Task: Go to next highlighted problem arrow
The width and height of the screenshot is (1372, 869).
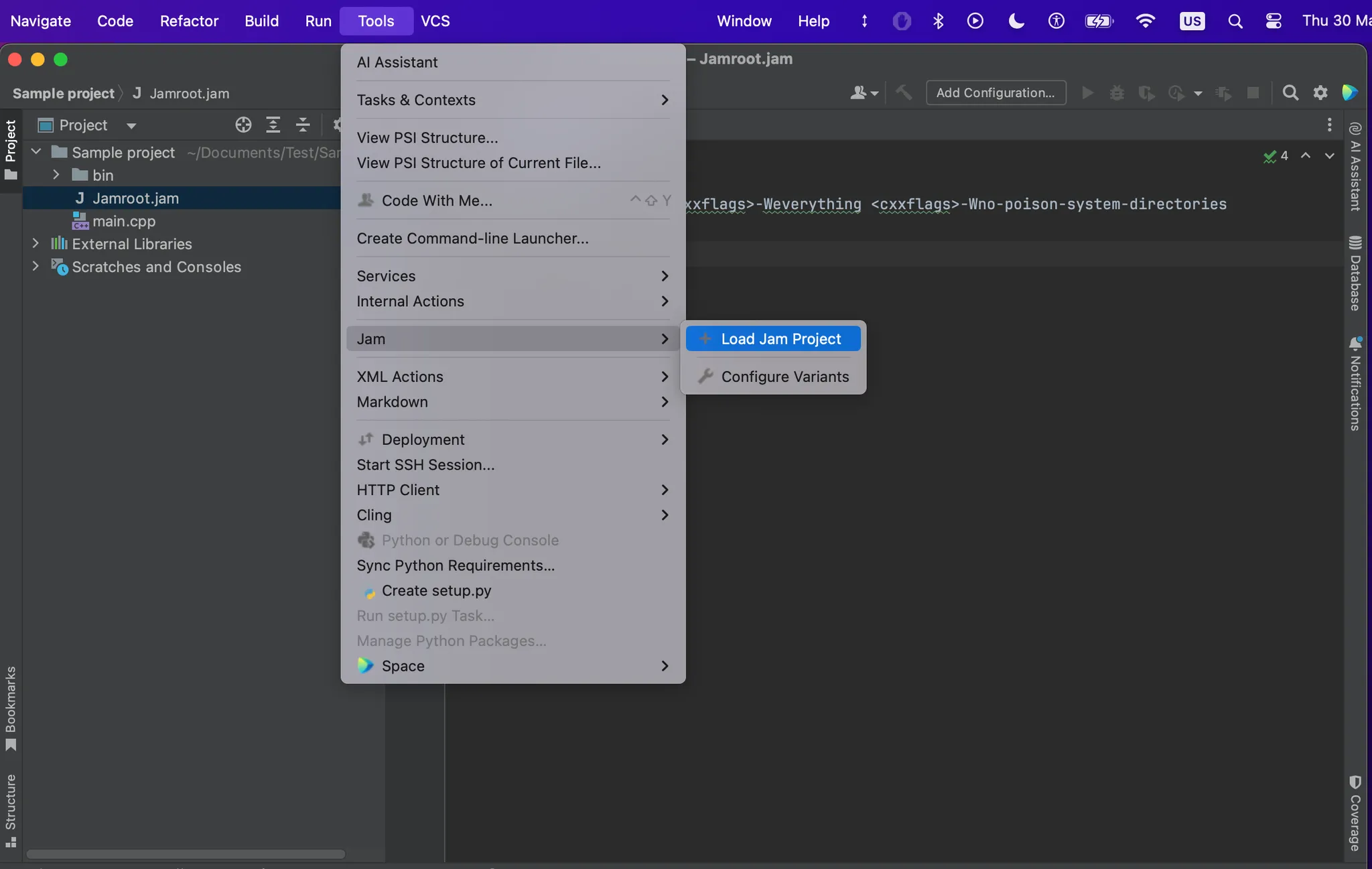Action: (1329, 155)
